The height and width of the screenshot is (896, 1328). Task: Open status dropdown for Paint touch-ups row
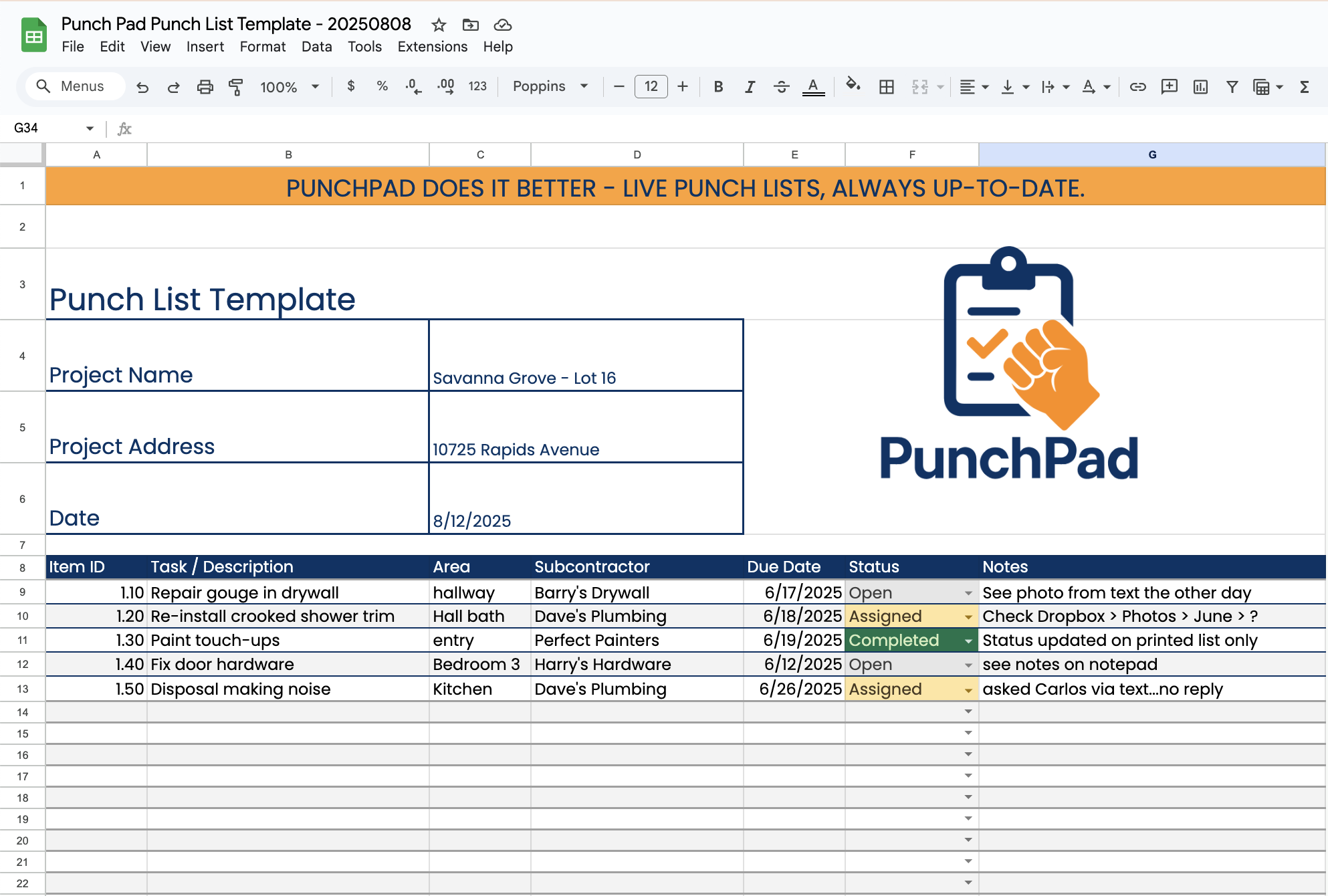click(968, 641)
